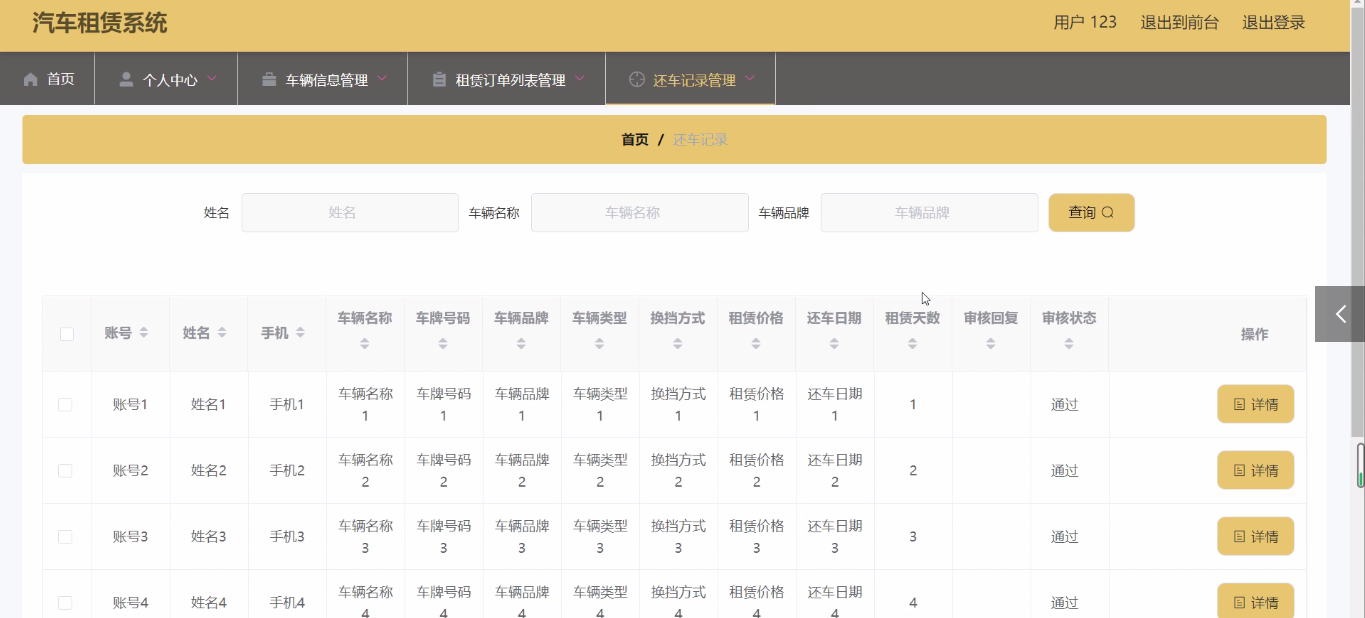The height and width of the screenshot is (618, 1365).
Task: Click the sort arrows in 账号 column header
Action: (x=144, y=333)
